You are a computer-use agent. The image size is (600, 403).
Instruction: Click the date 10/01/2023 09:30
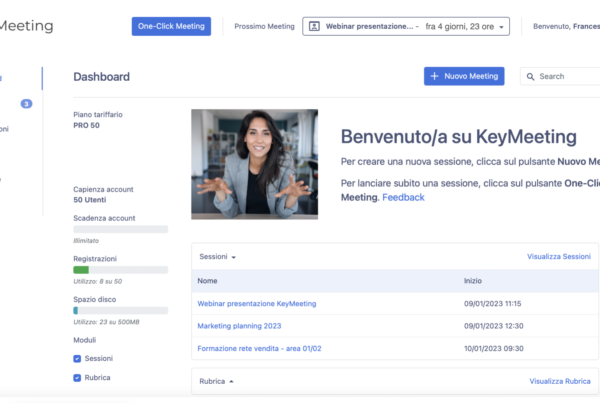point(494,349)
